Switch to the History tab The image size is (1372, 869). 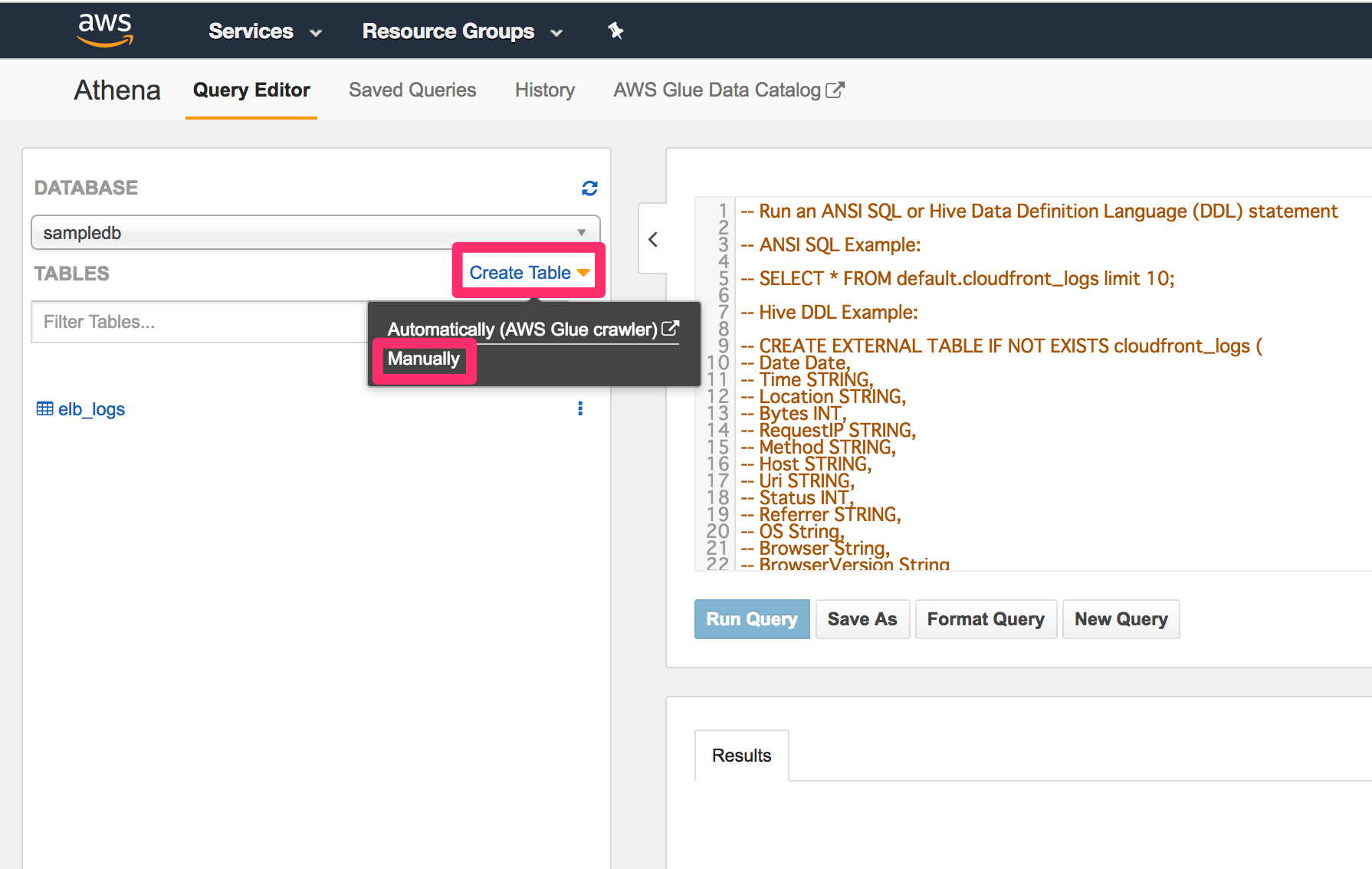(x=544, y=90)
